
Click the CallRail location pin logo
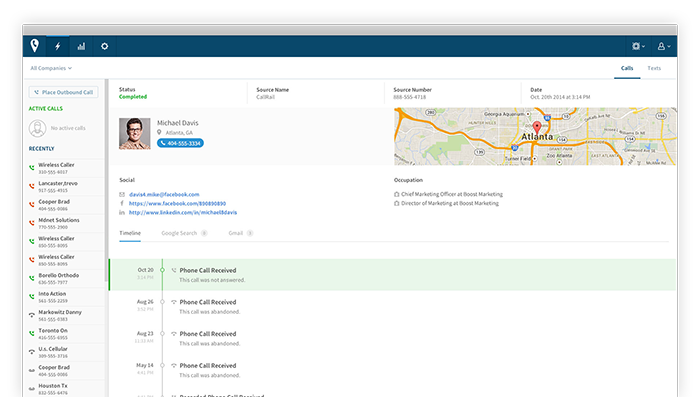point(35,45)
